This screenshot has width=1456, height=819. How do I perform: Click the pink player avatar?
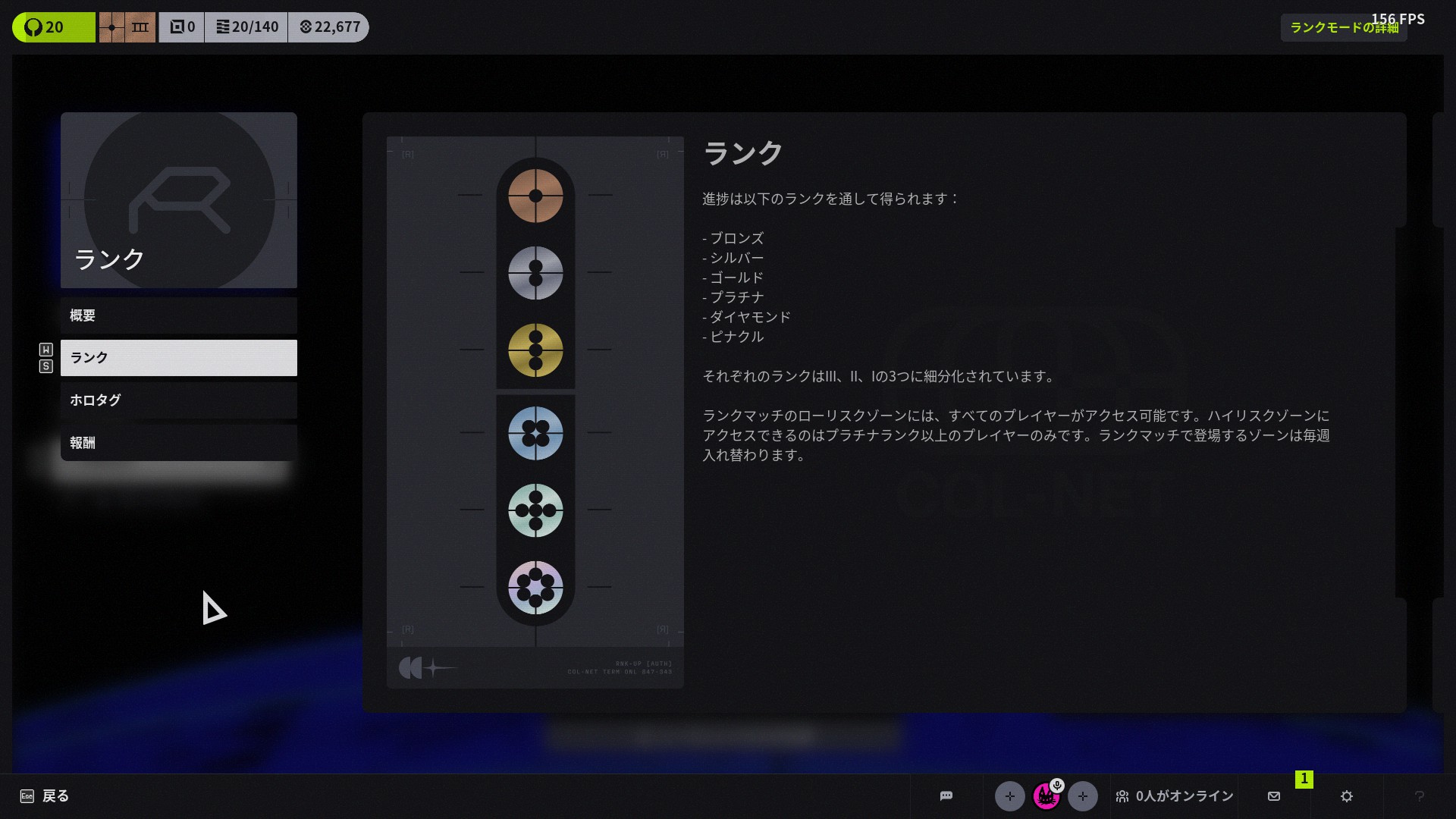pos(1046,796)
